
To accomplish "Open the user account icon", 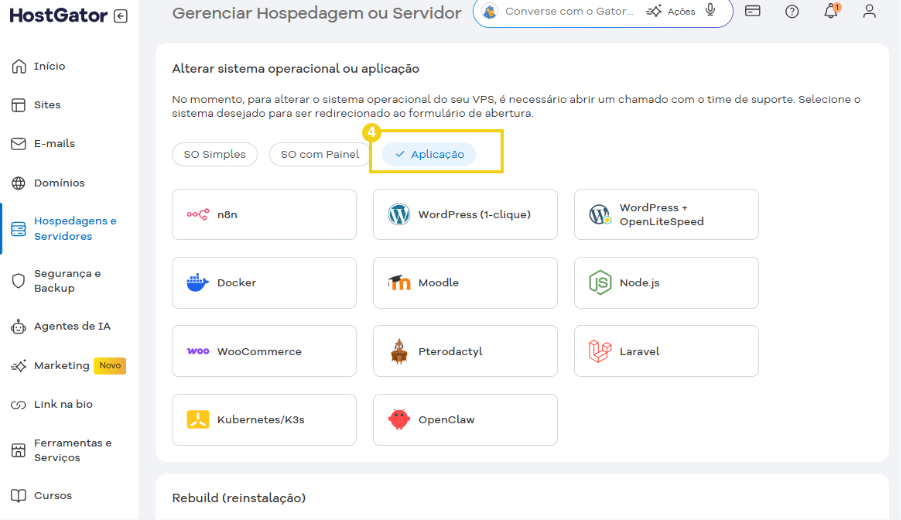I will coord(869,11).
